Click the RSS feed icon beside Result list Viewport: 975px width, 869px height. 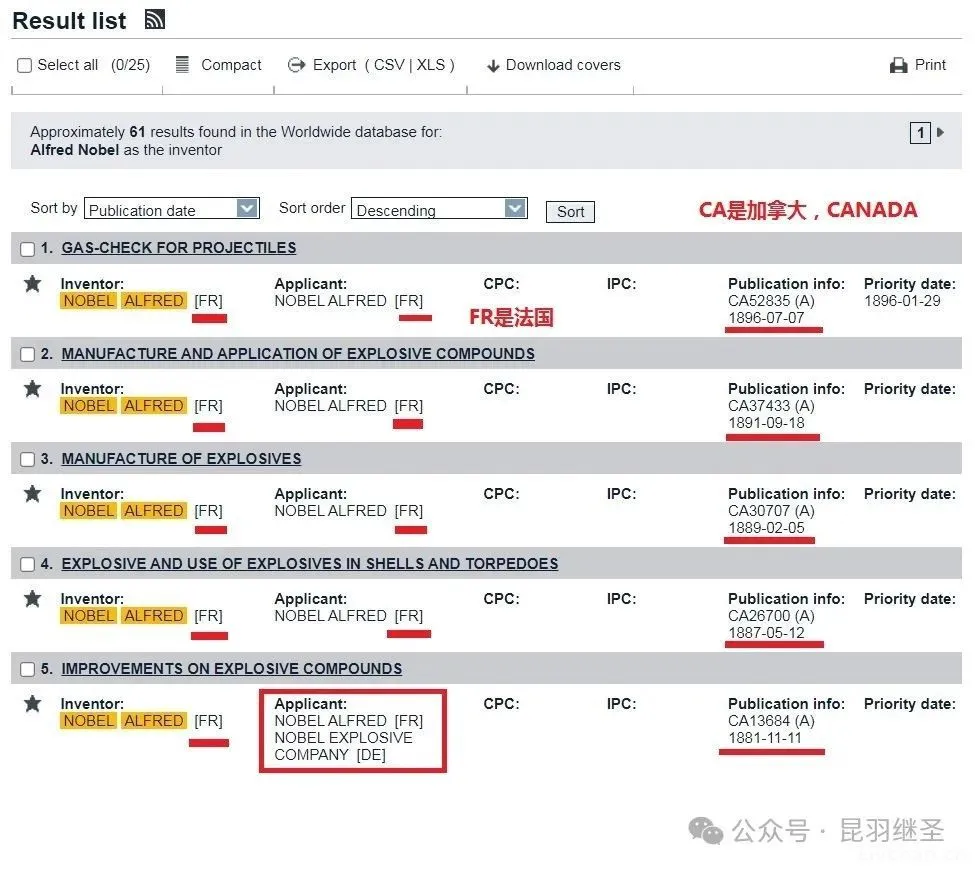pos(154,19)
